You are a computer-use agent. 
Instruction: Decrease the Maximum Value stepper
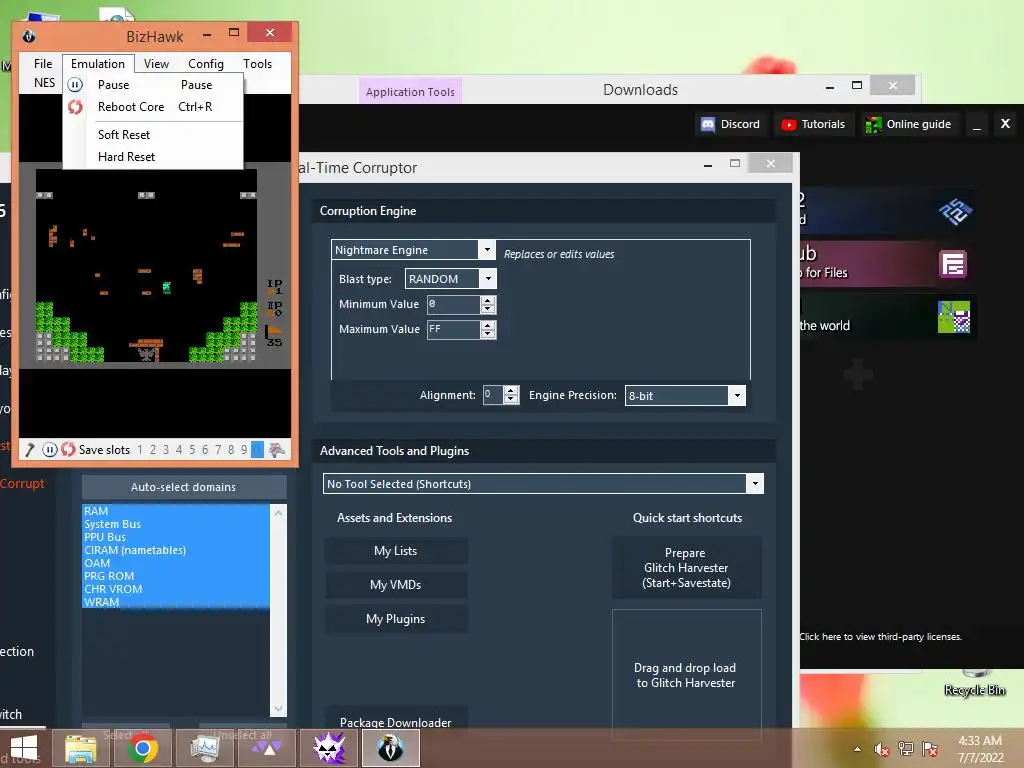(x=488, y=334)
